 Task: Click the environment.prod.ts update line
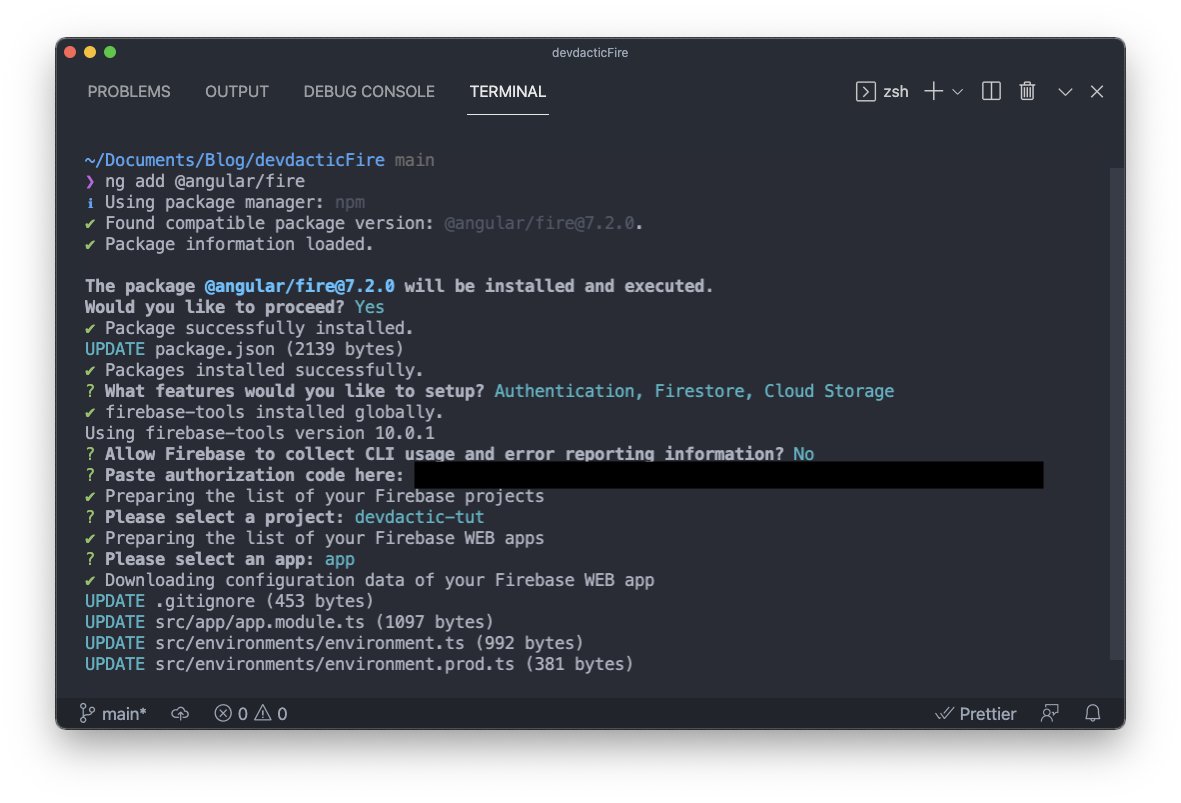(x=359, y=664)
